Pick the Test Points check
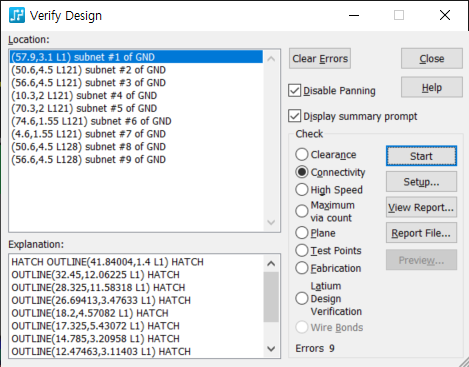The image size is (469, 367). point(302,250)
